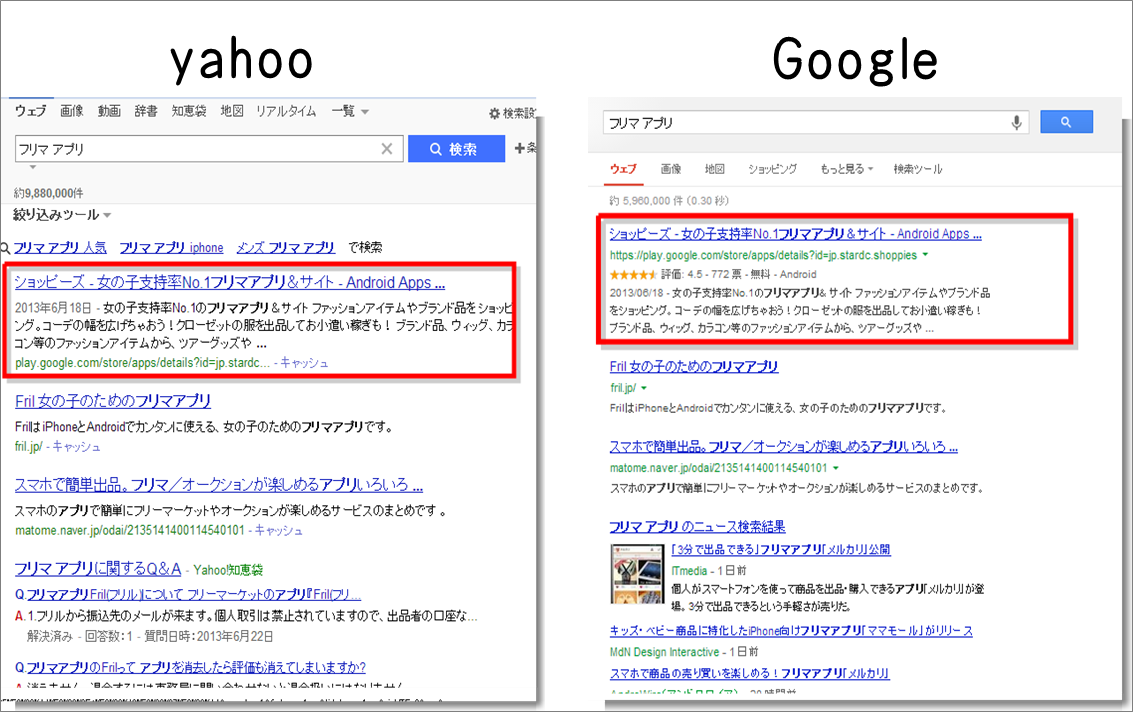The height and width of the screenshot is (712, 1133).
Task: Open Yahoo result スマホで簡単出品 title
Action: 219,485
